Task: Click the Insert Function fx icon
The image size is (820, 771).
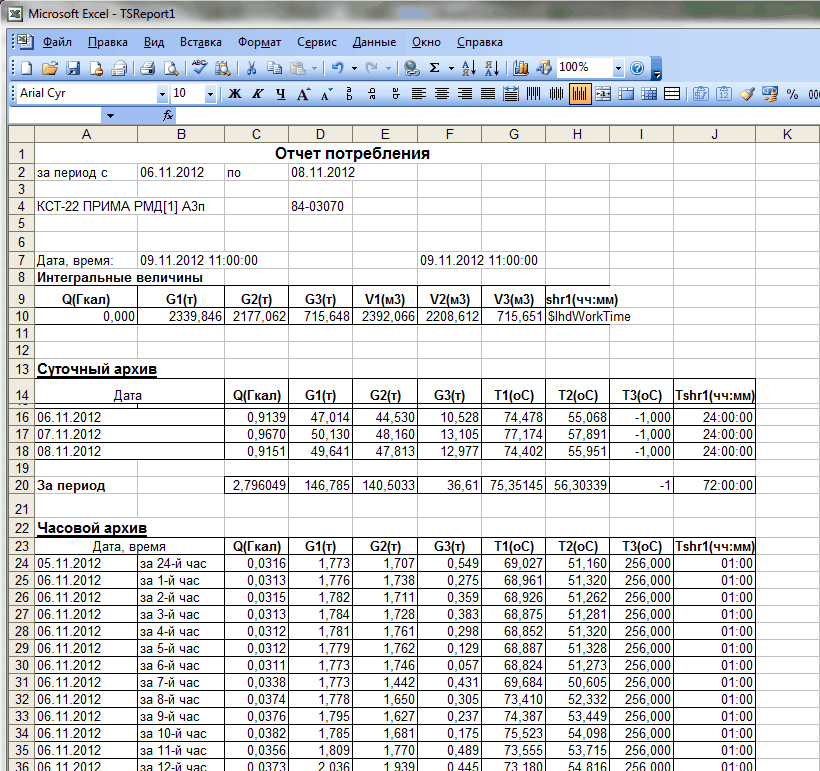Action: pyautogui.click(x=168, y=116)
